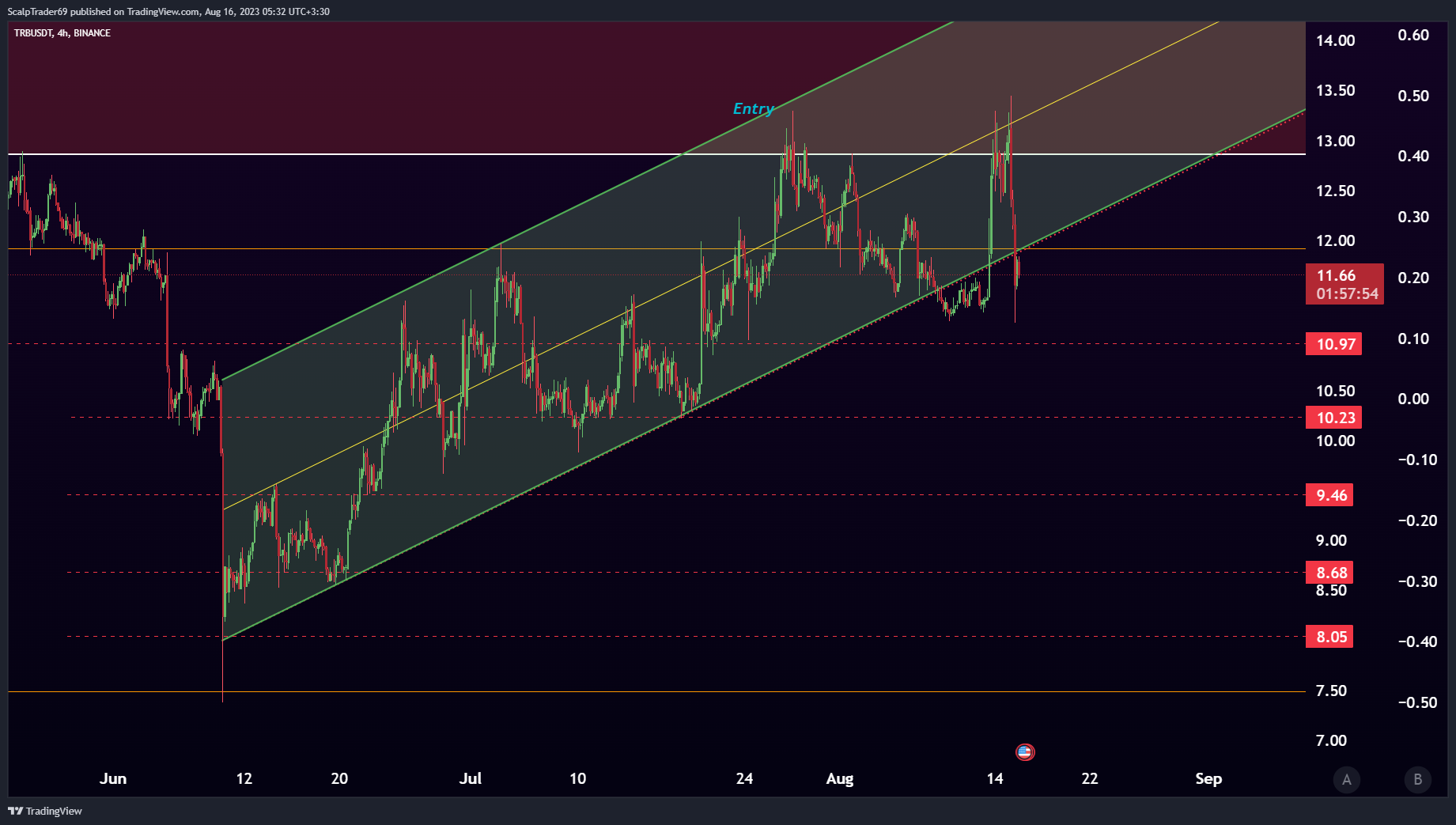This screenshot has height=825, width=1456.
Task: Click the −0.50 right scale value
Action: [1417, 702]
